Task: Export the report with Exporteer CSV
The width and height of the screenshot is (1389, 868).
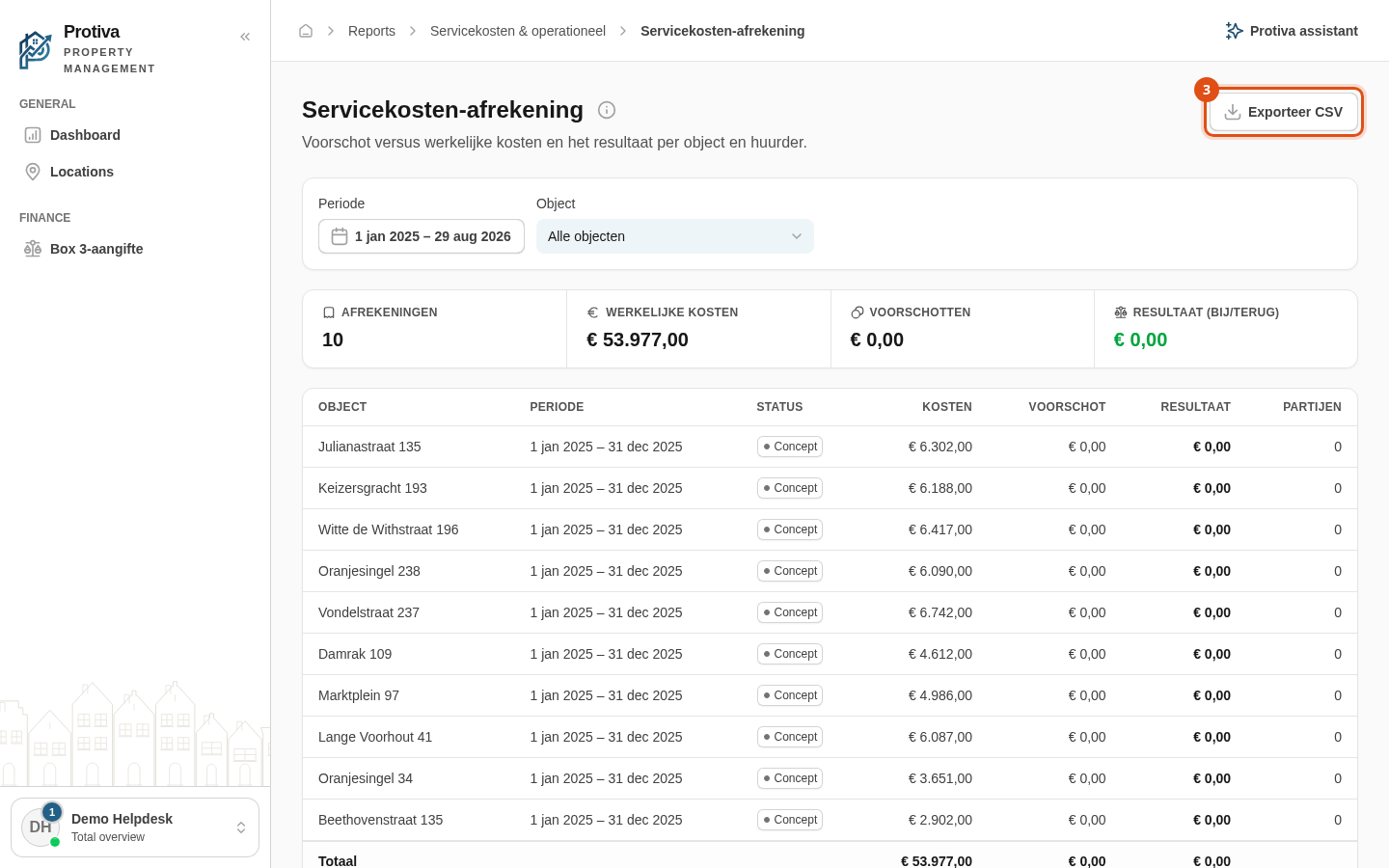Action: point(1284,112)
